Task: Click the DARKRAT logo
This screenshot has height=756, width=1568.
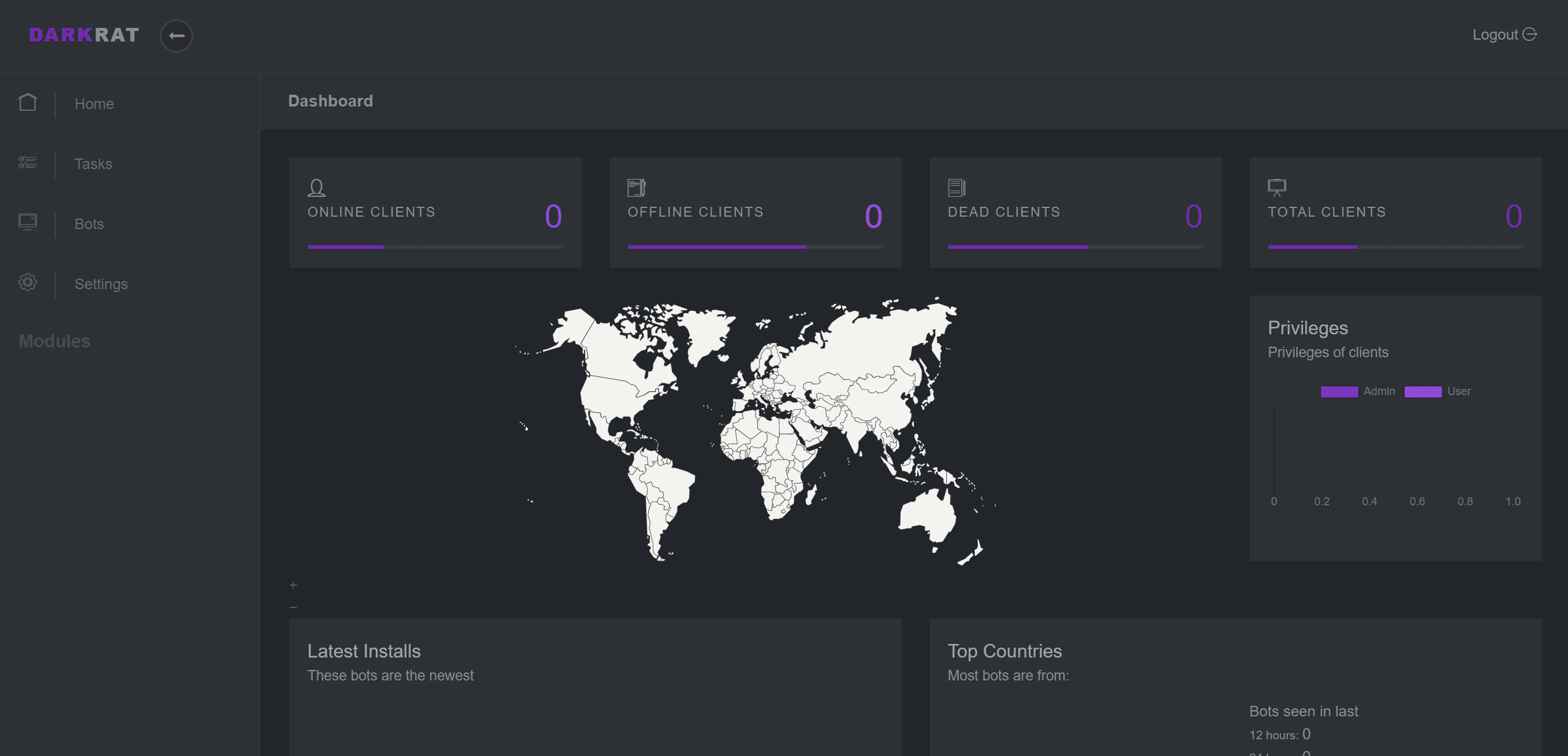Action: point(84,35)
